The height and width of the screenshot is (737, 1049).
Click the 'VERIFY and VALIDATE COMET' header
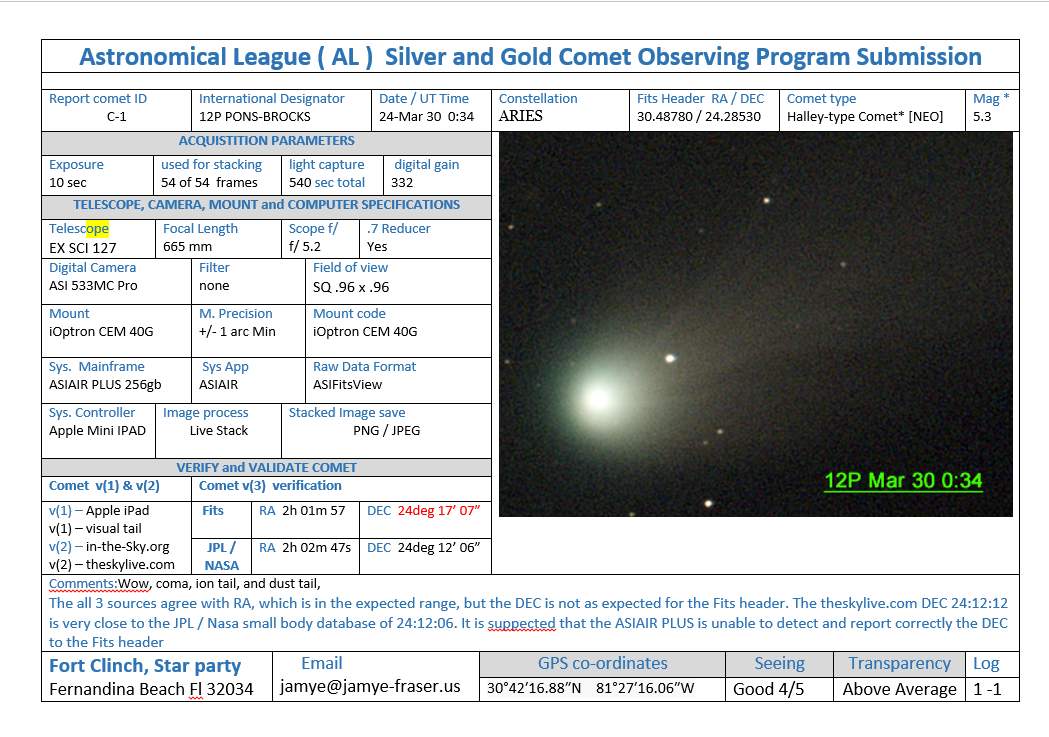266,467
